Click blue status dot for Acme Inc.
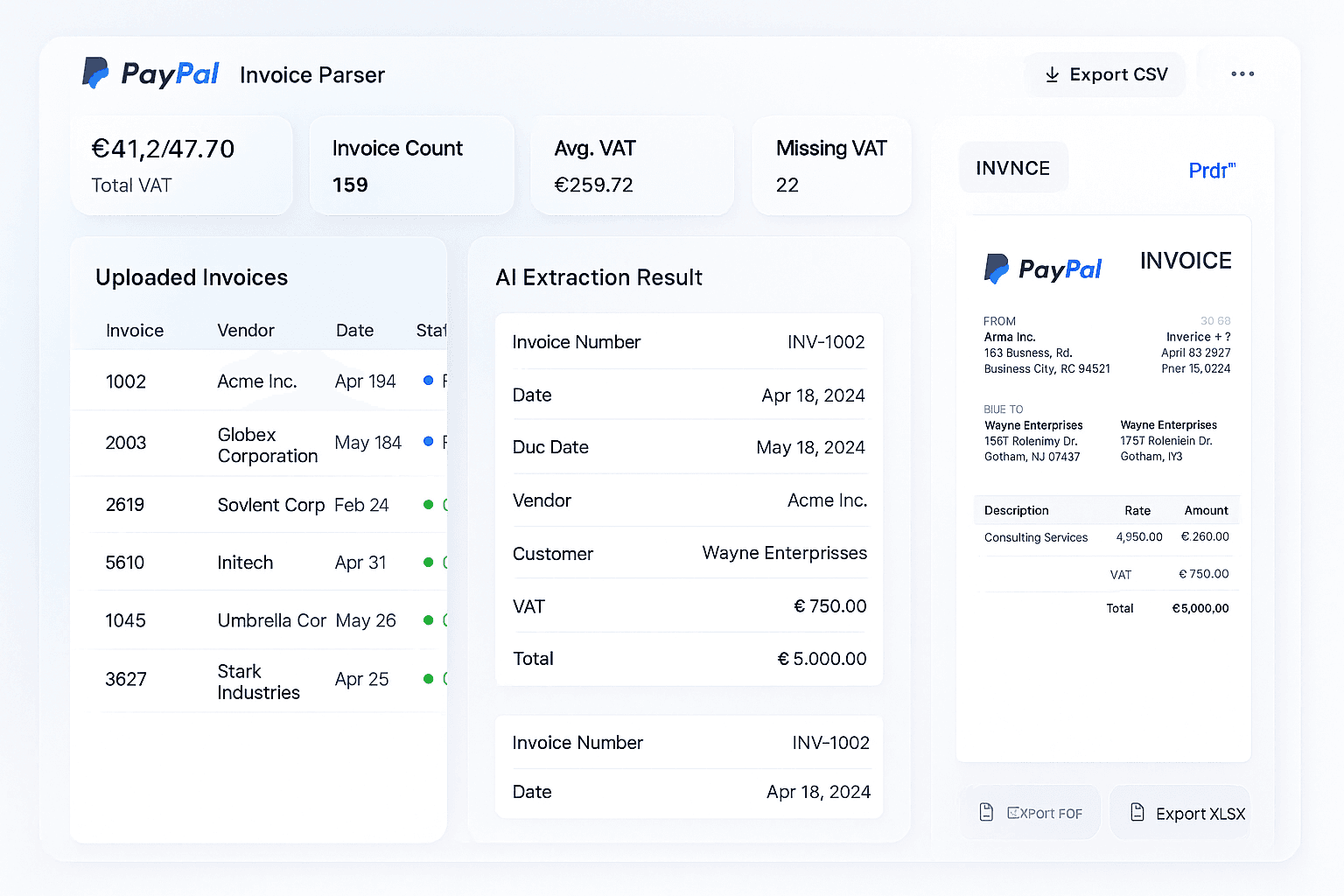Image resolution: width=1344 pixels, height=896 pixels. pos(428,380)
